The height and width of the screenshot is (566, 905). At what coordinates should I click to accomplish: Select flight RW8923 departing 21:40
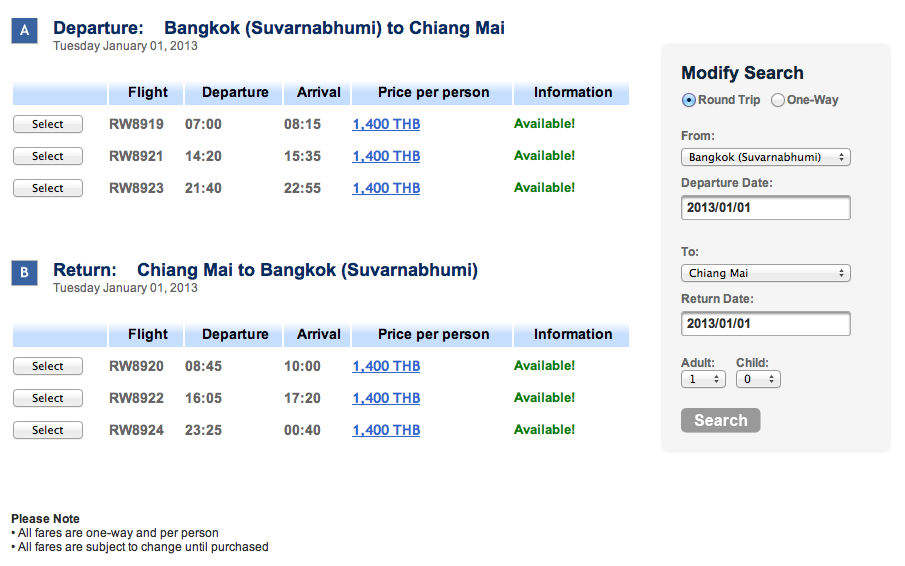[48, 188]
